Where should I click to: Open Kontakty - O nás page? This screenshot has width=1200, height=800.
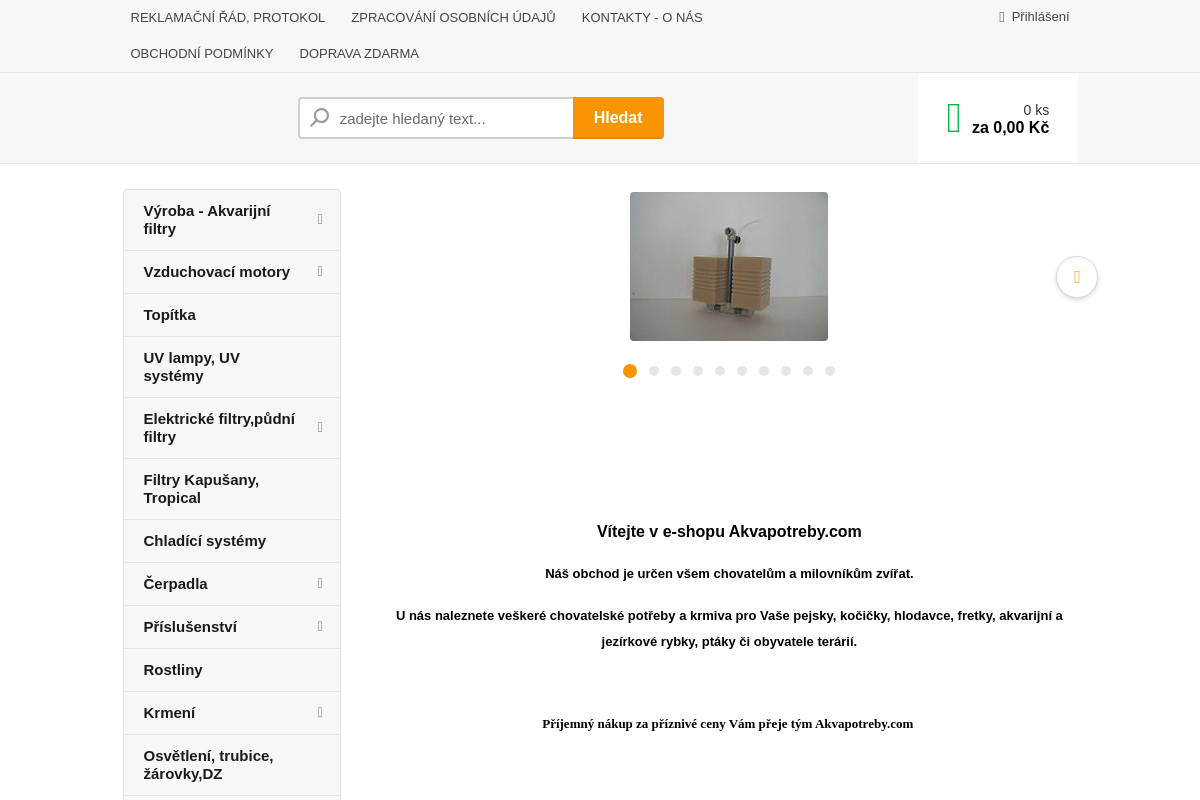[x=642, y=18]
